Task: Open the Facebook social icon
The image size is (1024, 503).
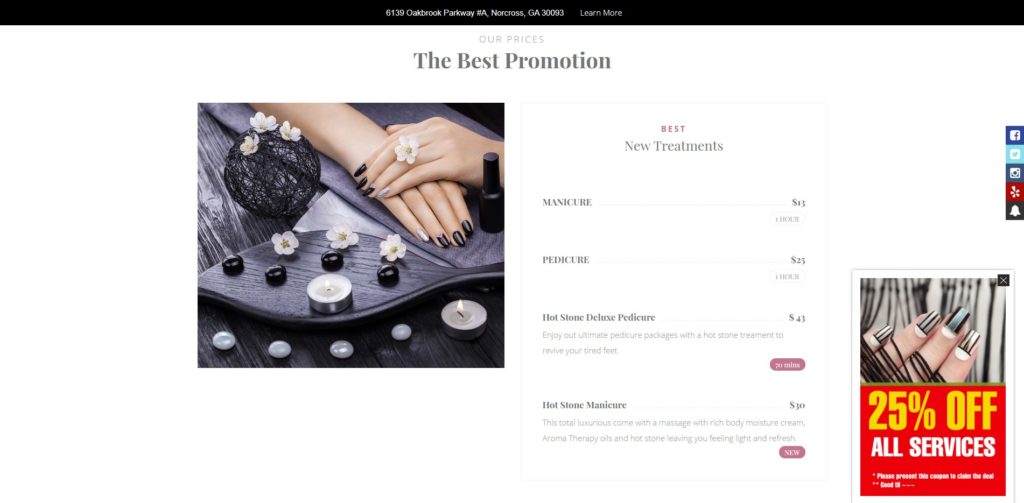Action: [x=1014, y=135]
